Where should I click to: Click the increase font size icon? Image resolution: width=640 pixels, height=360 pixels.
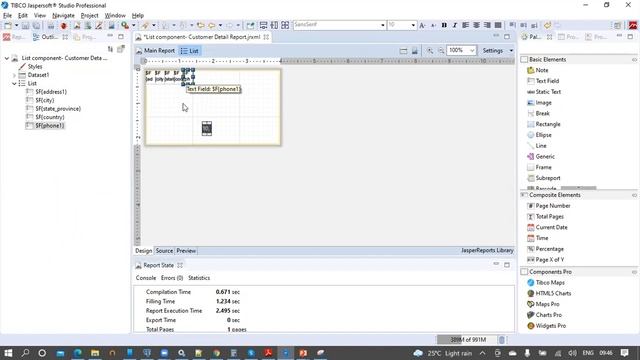click(x=422, y=25)
